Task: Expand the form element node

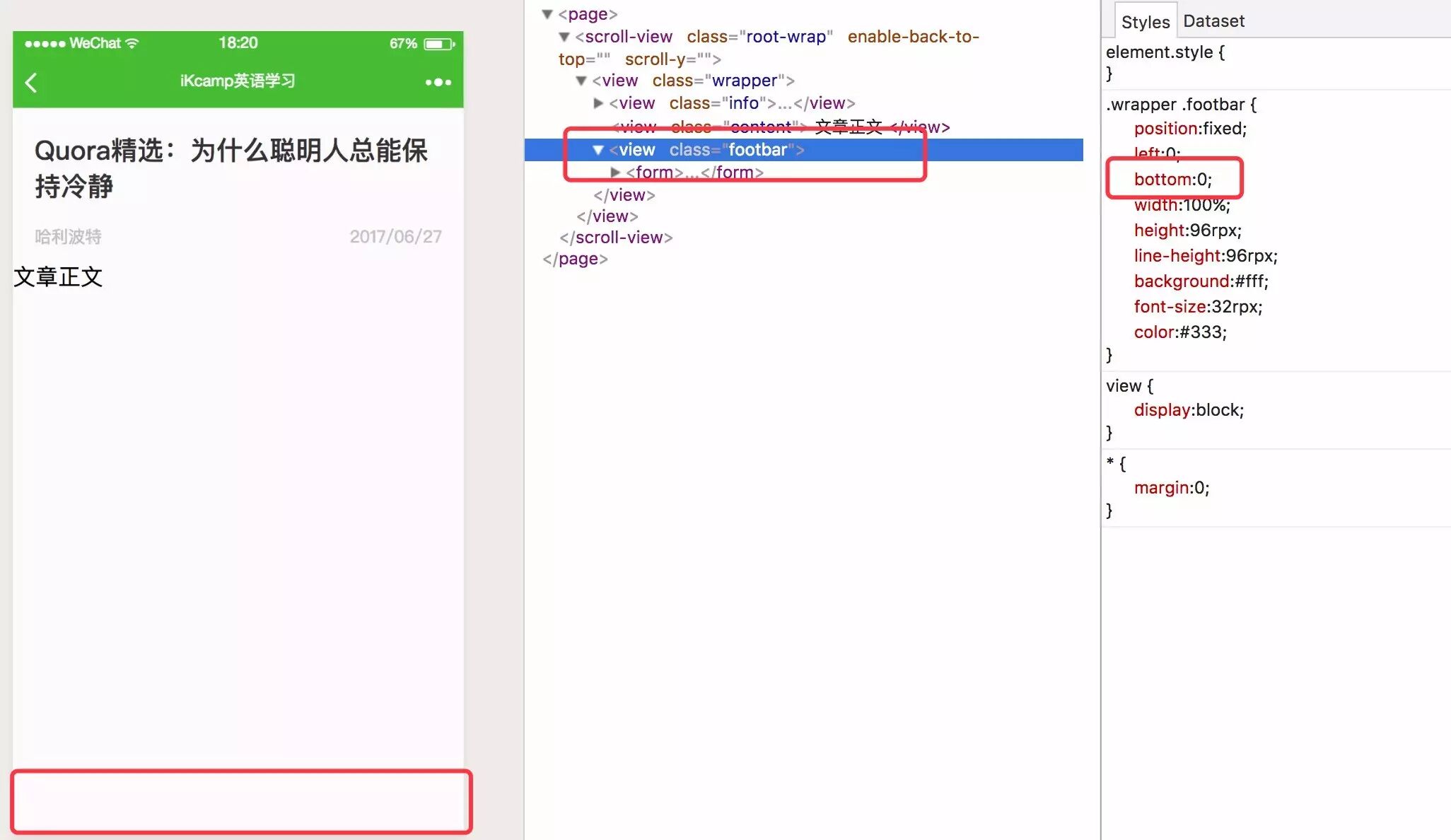Action: [615, 173]
